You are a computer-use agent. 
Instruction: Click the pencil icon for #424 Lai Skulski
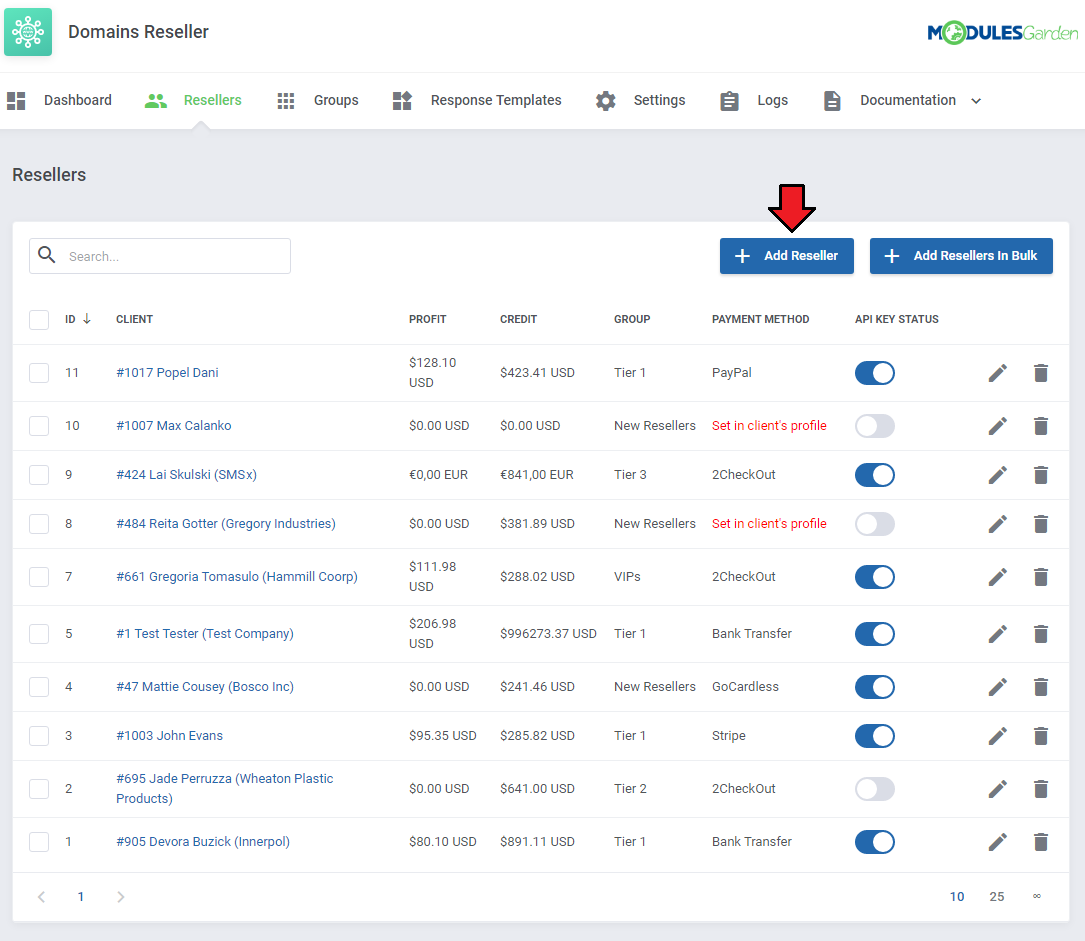pos(997,475)
